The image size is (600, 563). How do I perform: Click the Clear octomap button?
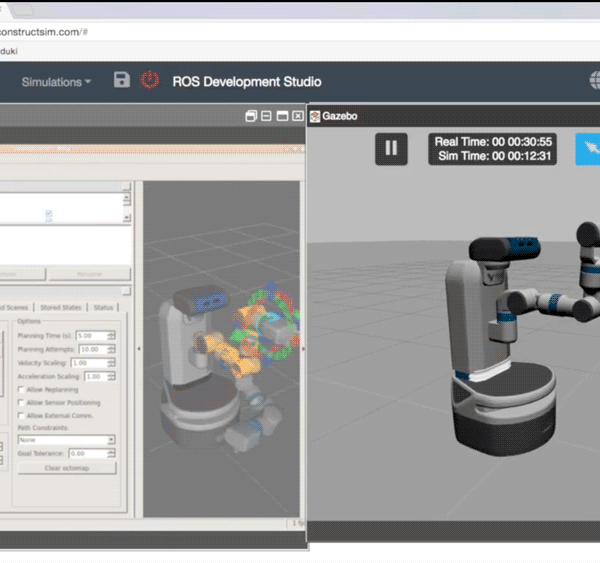[x=67, y=468]
